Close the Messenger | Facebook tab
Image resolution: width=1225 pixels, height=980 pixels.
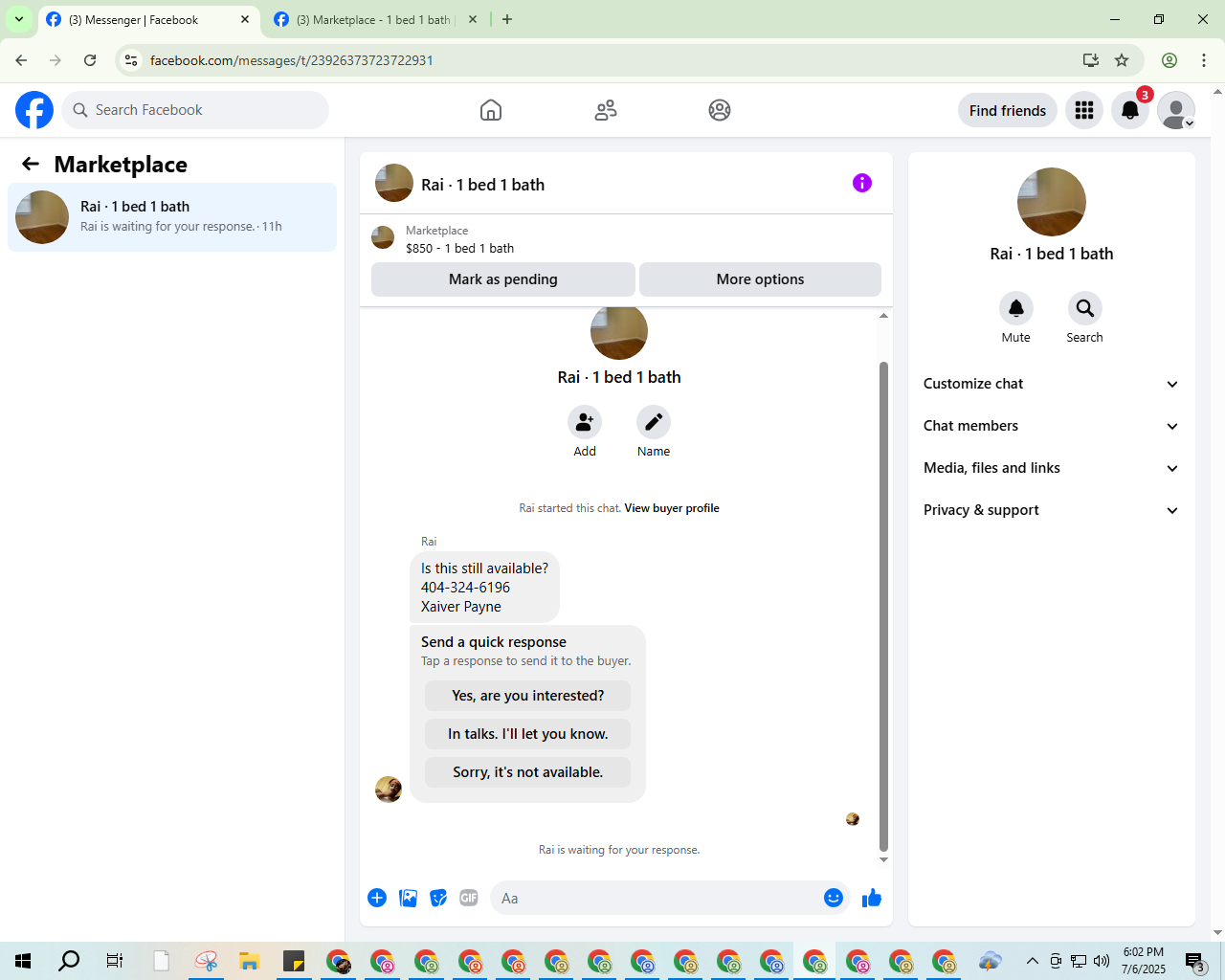pyautogui.click(x=245, y=19)
